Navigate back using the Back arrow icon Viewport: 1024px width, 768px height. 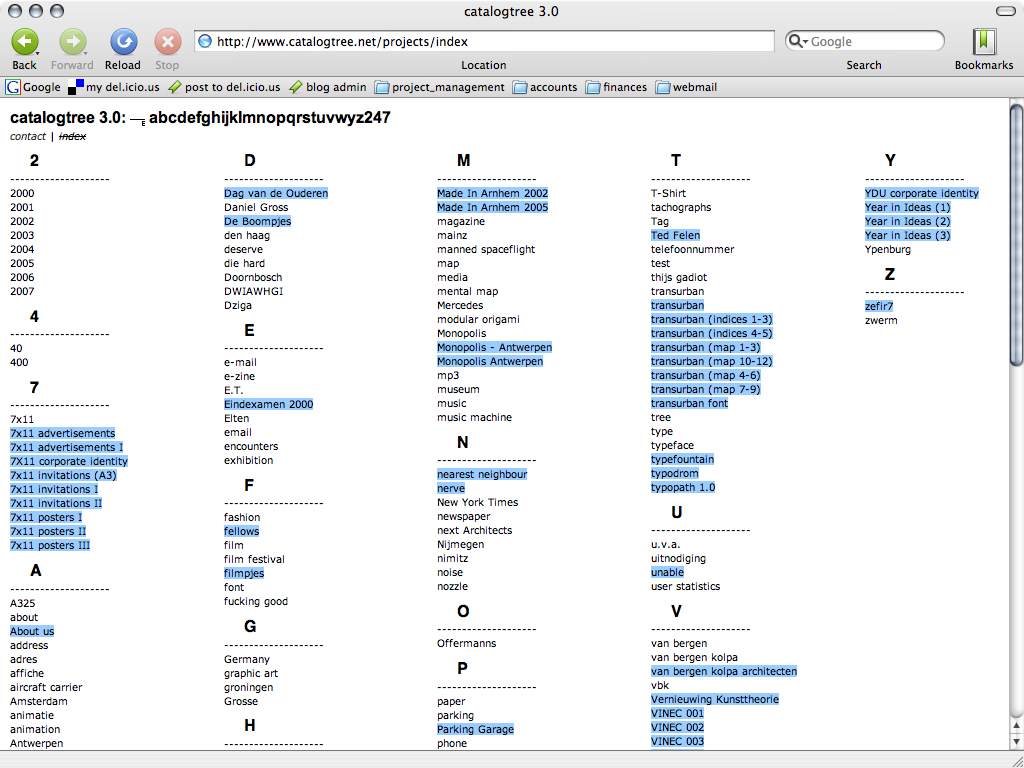click(x=23, y=43)
